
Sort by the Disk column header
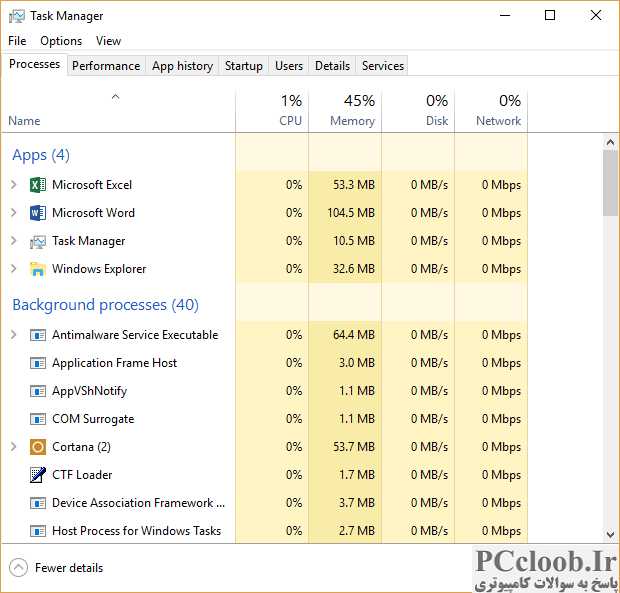(x=418, y=111)
